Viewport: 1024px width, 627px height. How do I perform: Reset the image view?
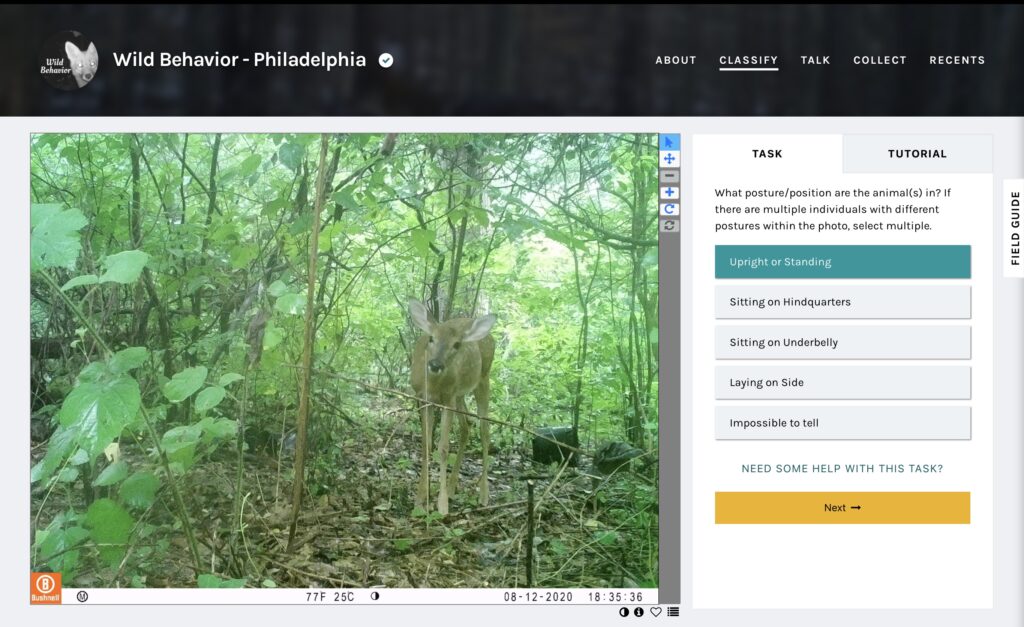(x=669, y=226)
